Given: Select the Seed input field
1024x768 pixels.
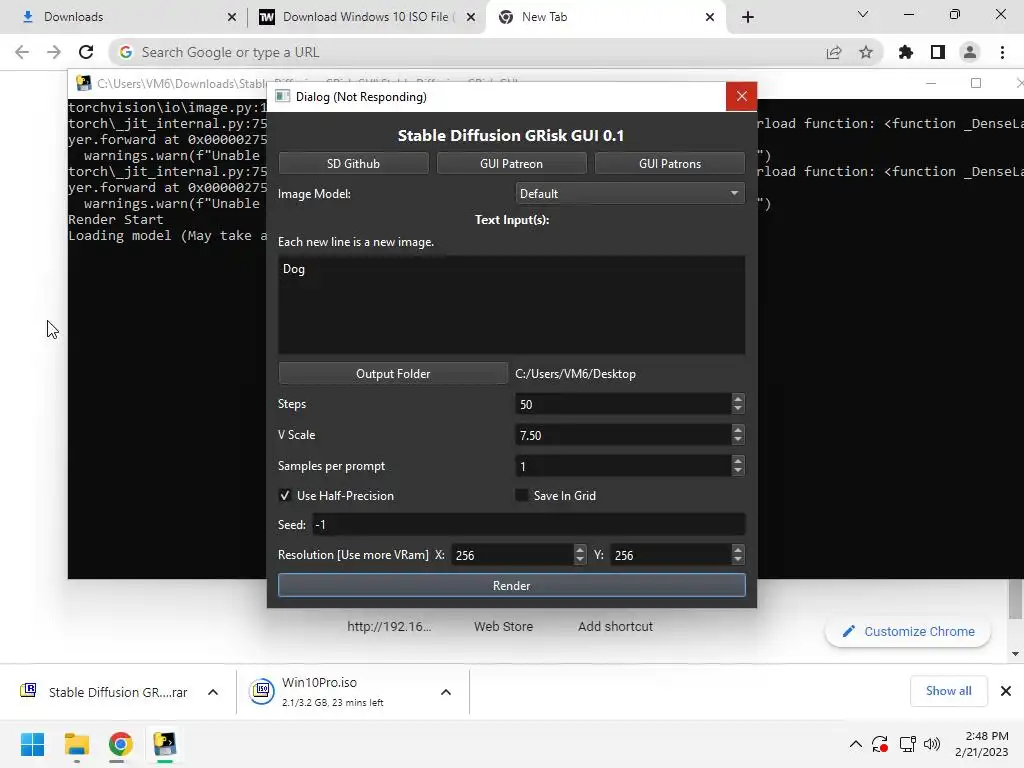Looking at the screenshot, I should (x=528, y=524).
